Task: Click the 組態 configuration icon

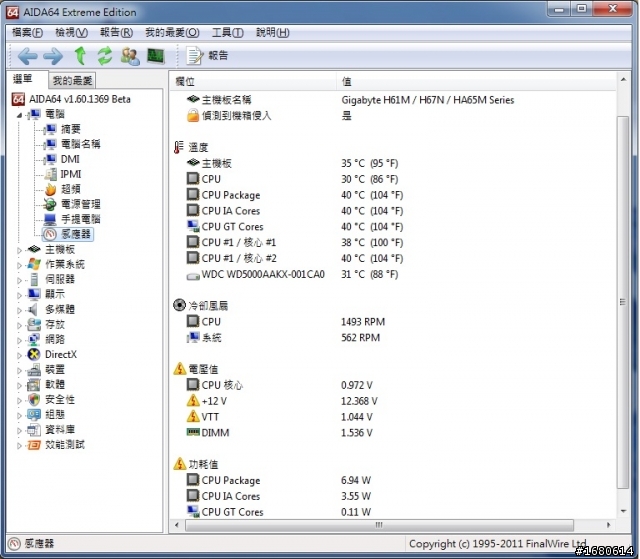Action: pyautogui.click(x=34, y=415)
